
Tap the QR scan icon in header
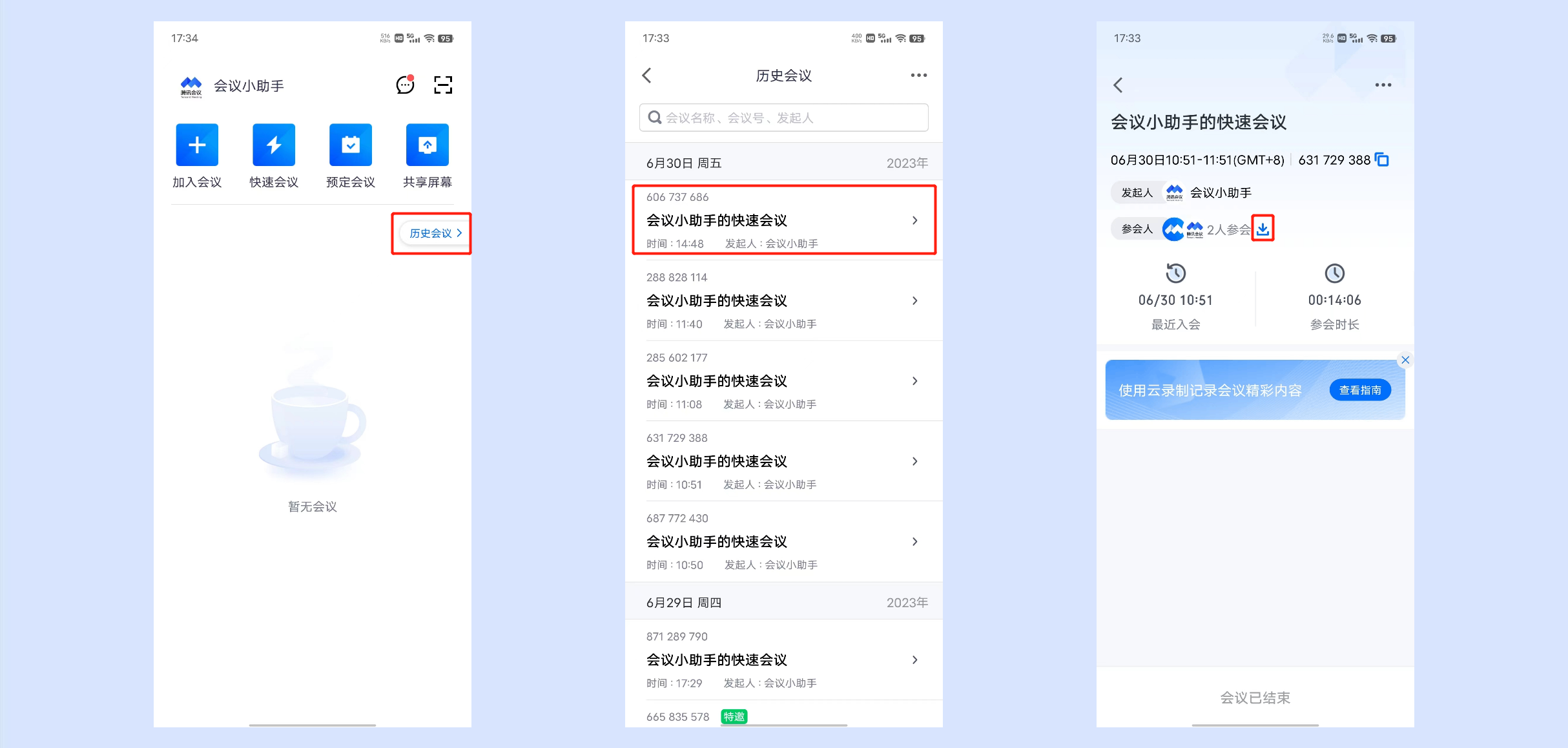443,85
